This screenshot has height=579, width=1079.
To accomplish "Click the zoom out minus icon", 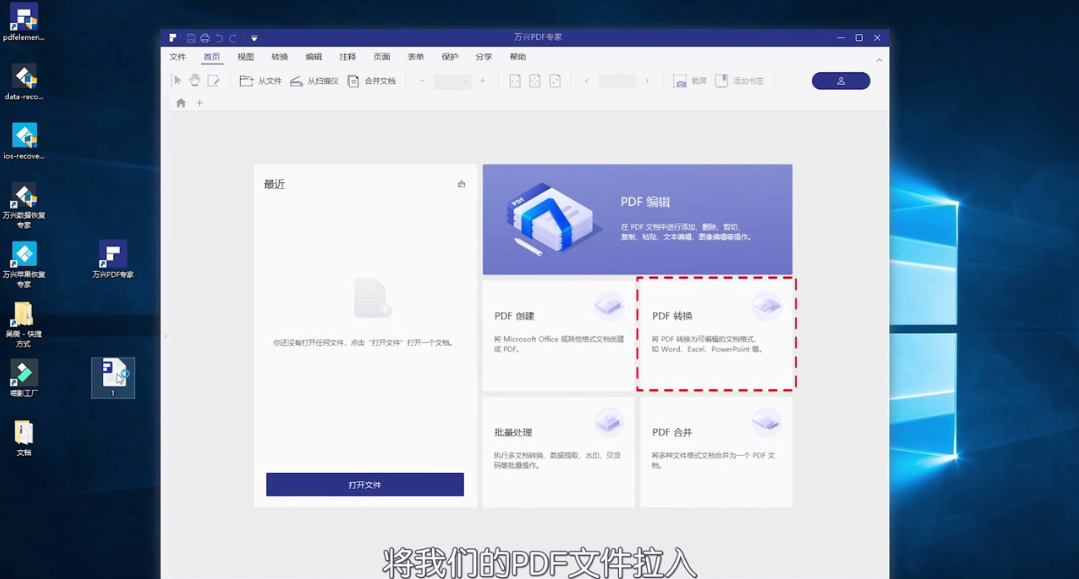I will [x=422, y=81].
